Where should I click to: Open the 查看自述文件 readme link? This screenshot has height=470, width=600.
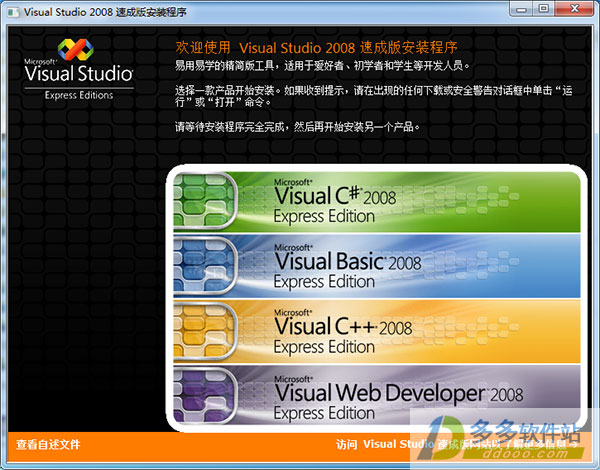48,444
